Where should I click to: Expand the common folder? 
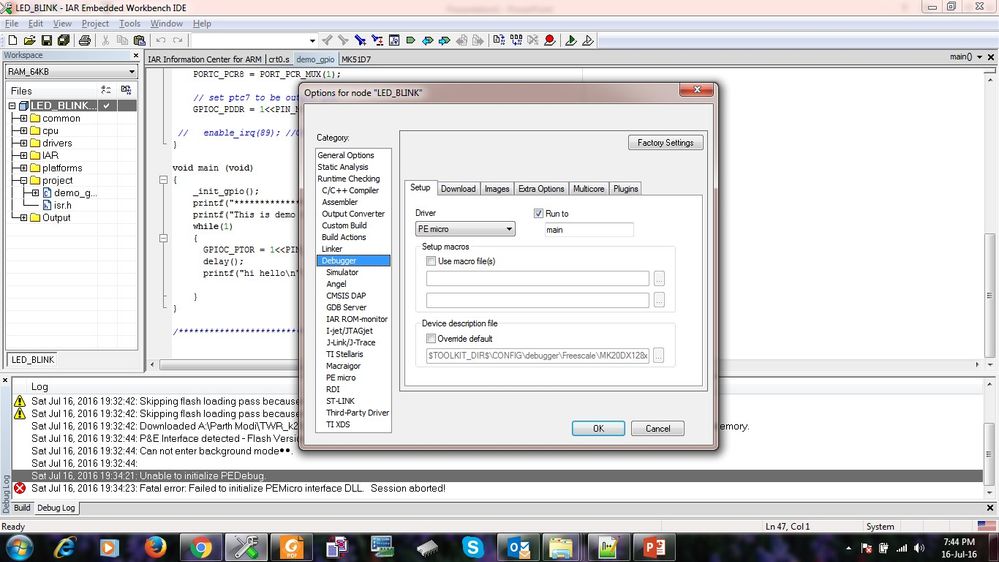coord(24,119)
